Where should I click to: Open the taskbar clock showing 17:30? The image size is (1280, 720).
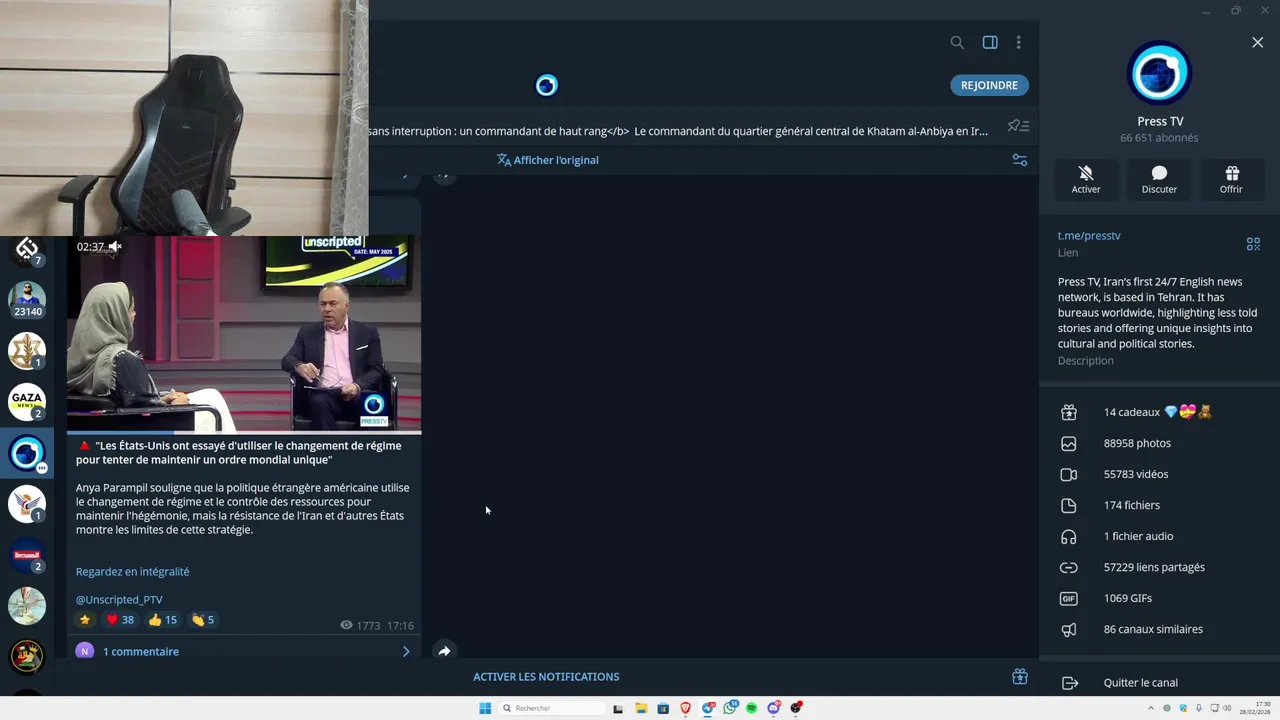[1255, 708]
